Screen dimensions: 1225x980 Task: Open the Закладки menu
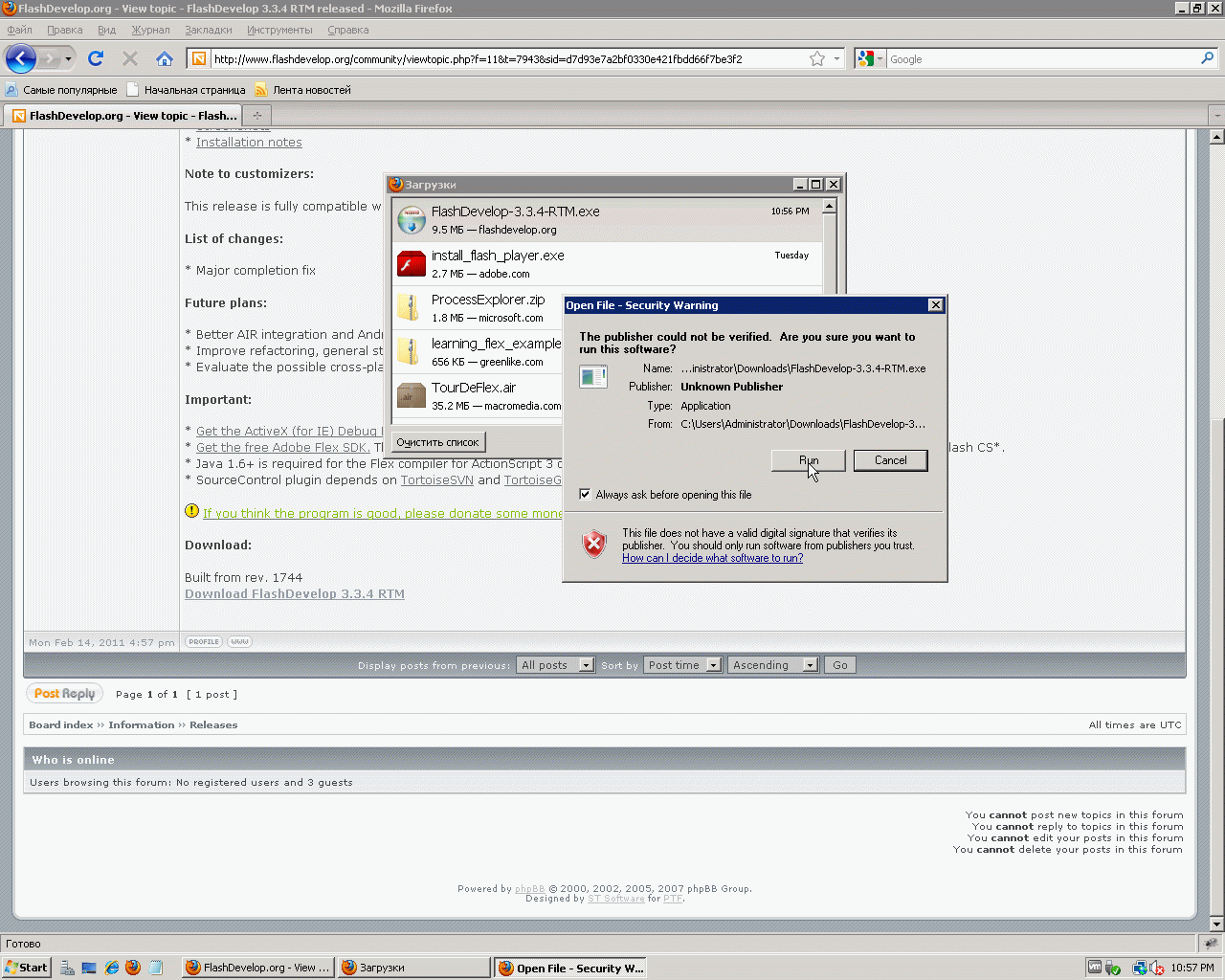pyautogui.click(x=209, y=30)
